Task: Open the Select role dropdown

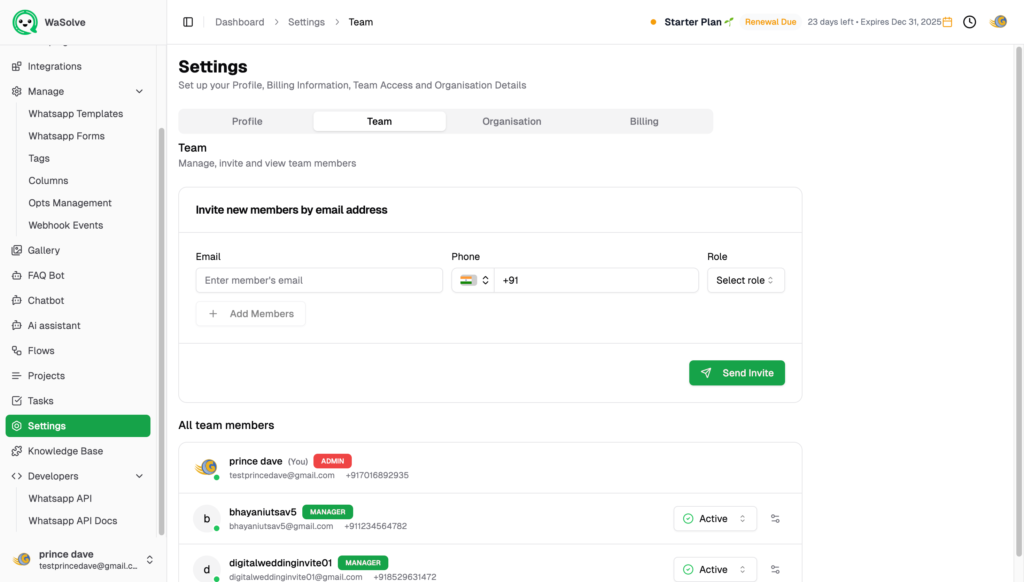Action: pyautogui.click(x=745, y=281)
